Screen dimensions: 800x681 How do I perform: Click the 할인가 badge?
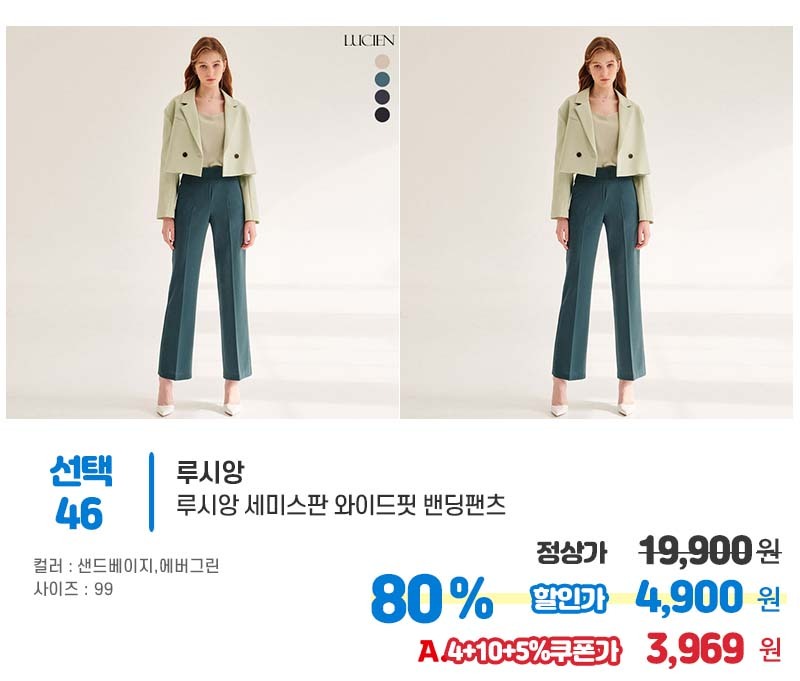[569, 598]
